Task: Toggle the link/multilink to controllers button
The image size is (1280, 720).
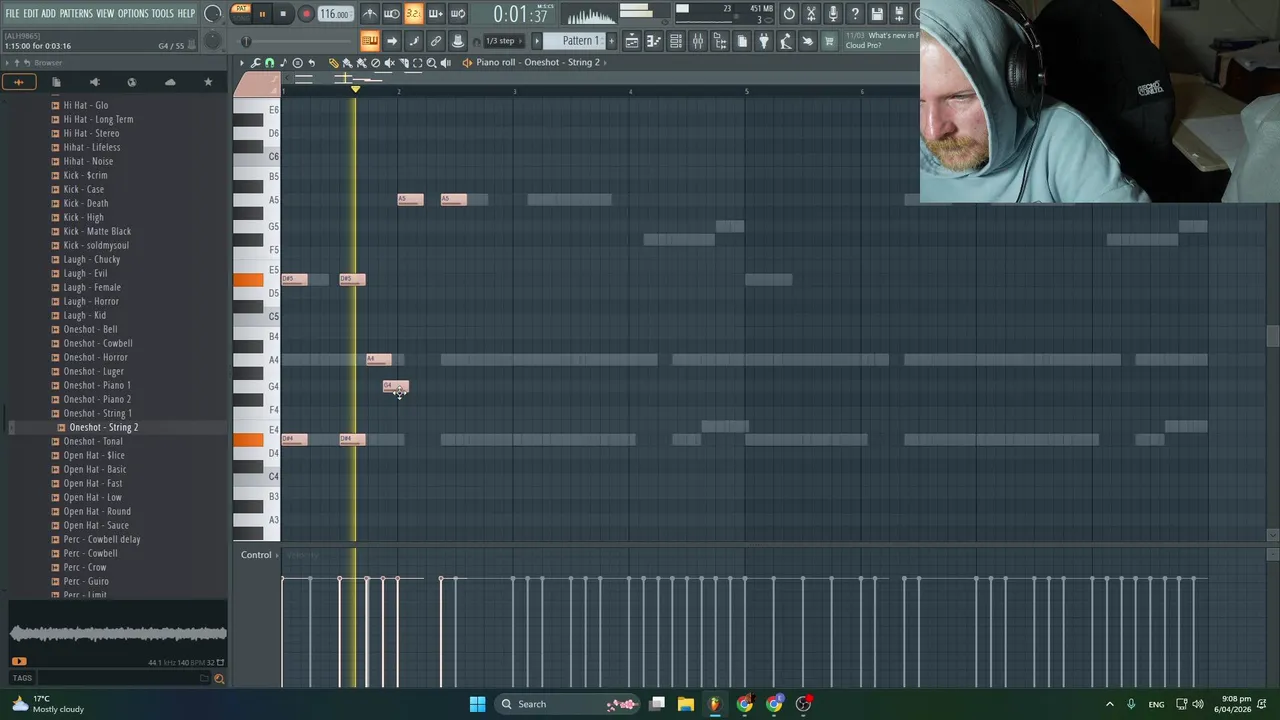Action: pyautogui.click(x=435, y=41)
